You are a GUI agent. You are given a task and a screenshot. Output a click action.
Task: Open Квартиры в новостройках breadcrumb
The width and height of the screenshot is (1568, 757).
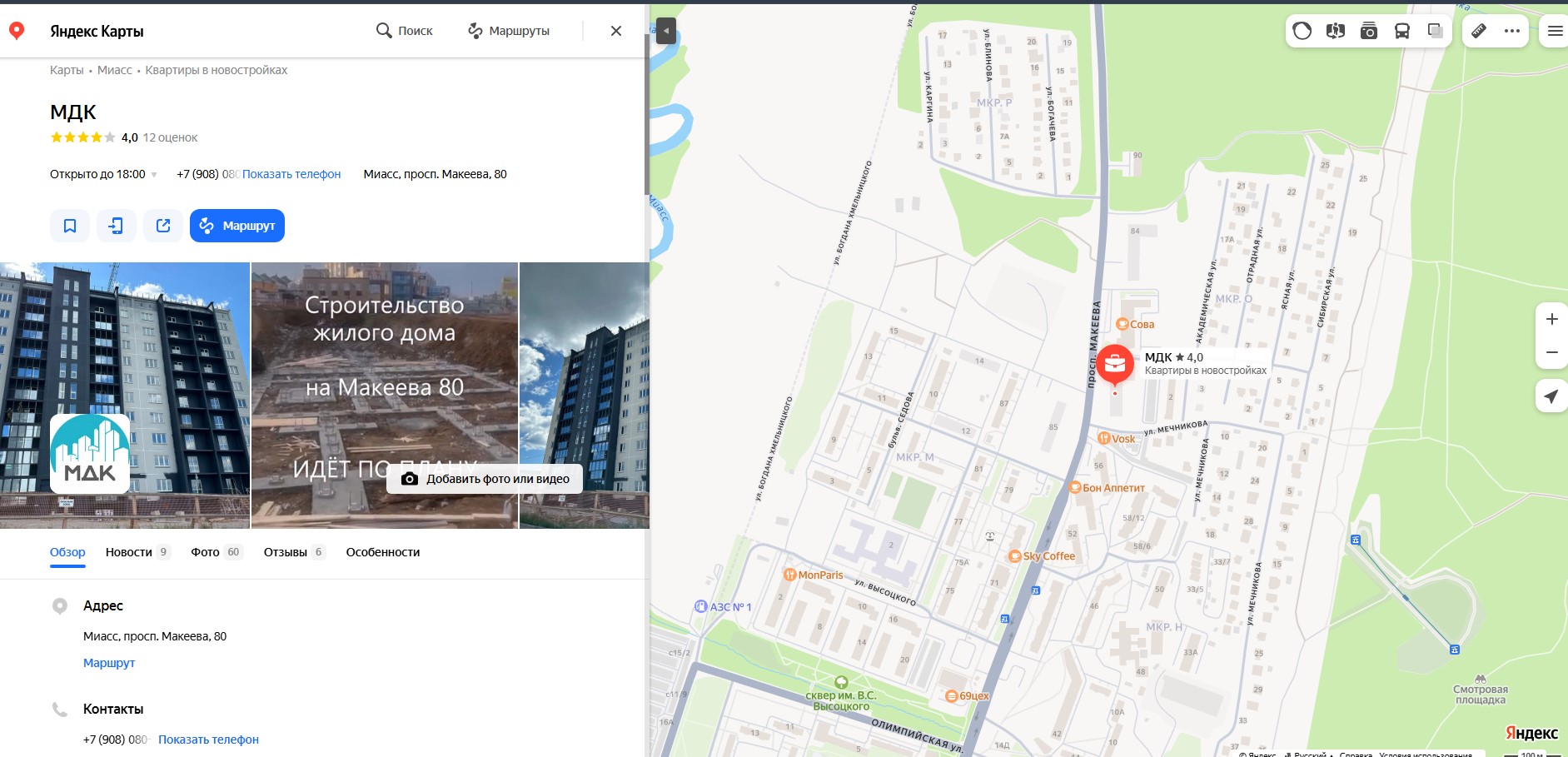pos(217,70)
